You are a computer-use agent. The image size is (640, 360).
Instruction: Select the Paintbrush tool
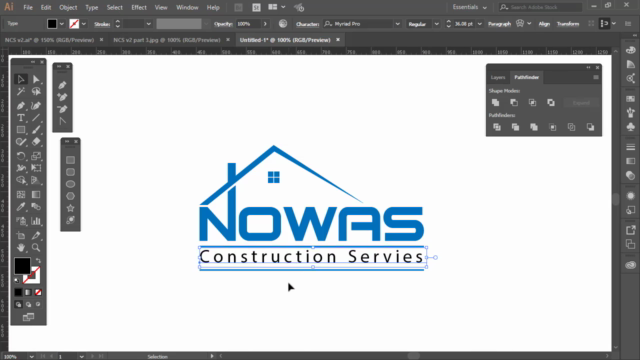point(36,130)
